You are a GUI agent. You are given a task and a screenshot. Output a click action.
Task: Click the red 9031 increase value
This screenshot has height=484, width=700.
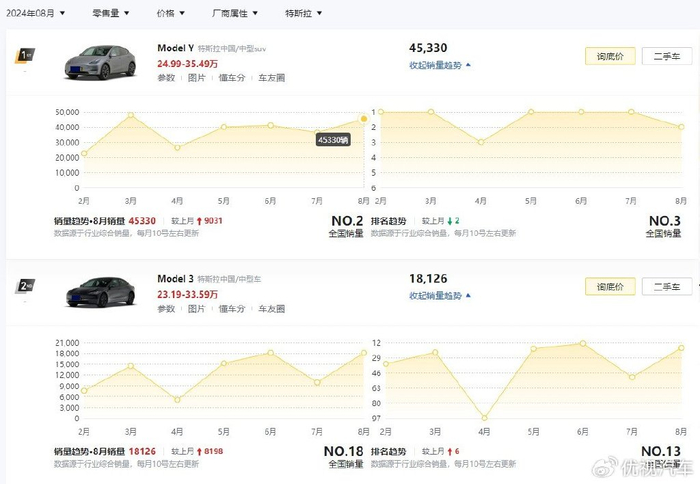[213, 221]
